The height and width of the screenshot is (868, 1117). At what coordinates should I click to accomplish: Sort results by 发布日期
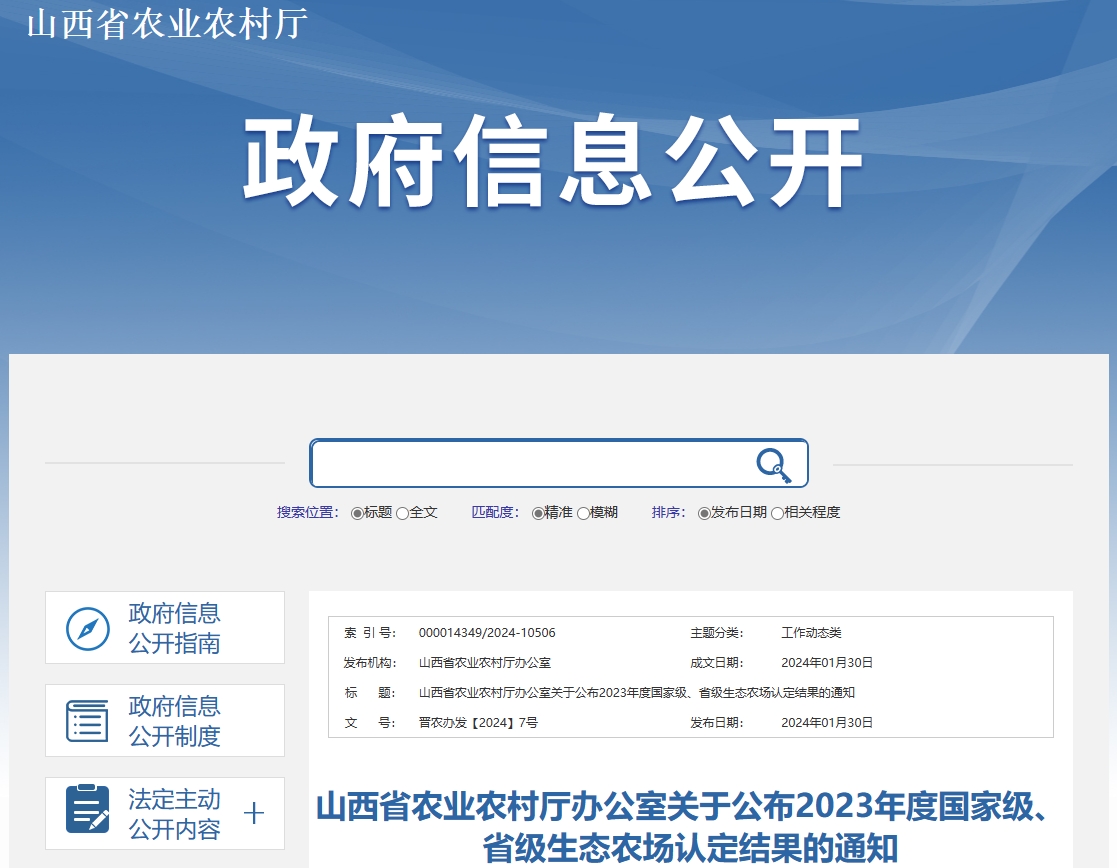(x=704, y=513)
